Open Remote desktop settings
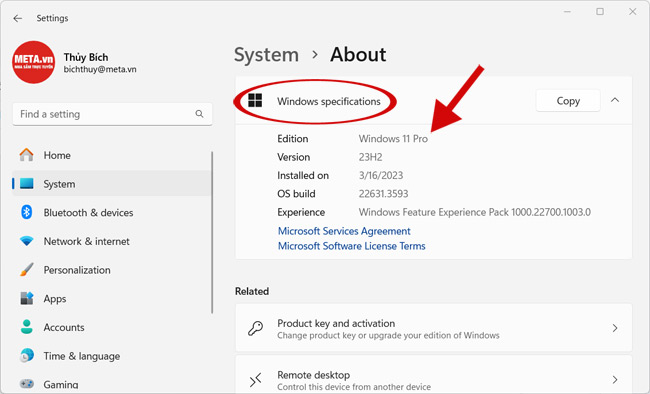Image resolution: width=650 pixels, height=394 pixels. (434, 375)
